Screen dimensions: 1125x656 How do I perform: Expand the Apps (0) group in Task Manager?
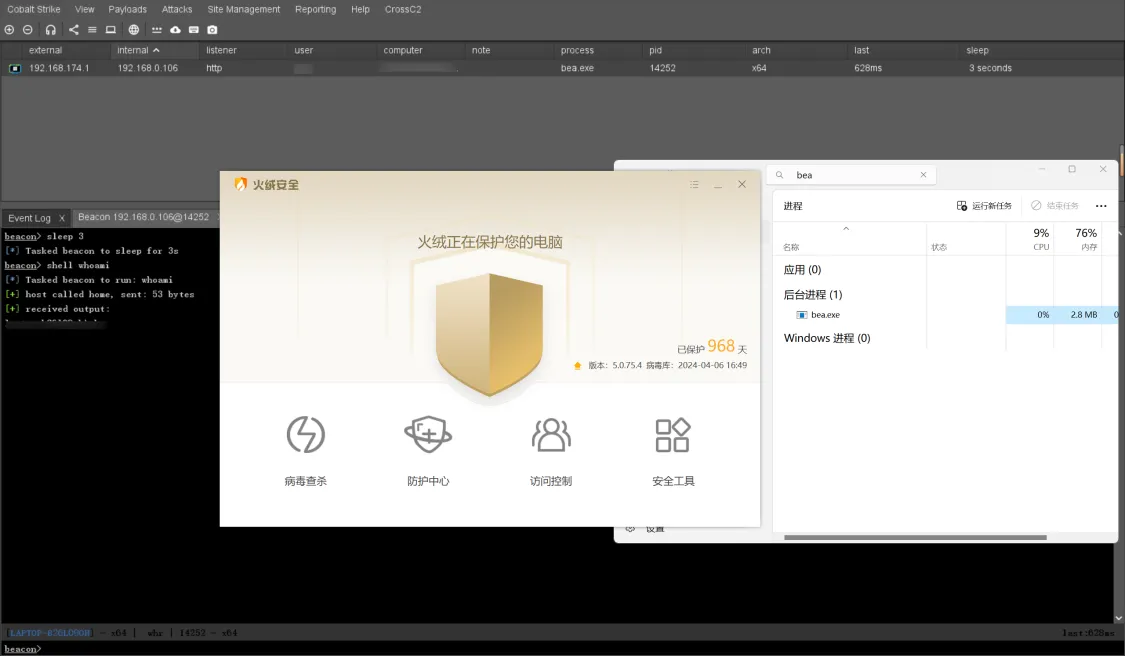[x=802, y=270]
